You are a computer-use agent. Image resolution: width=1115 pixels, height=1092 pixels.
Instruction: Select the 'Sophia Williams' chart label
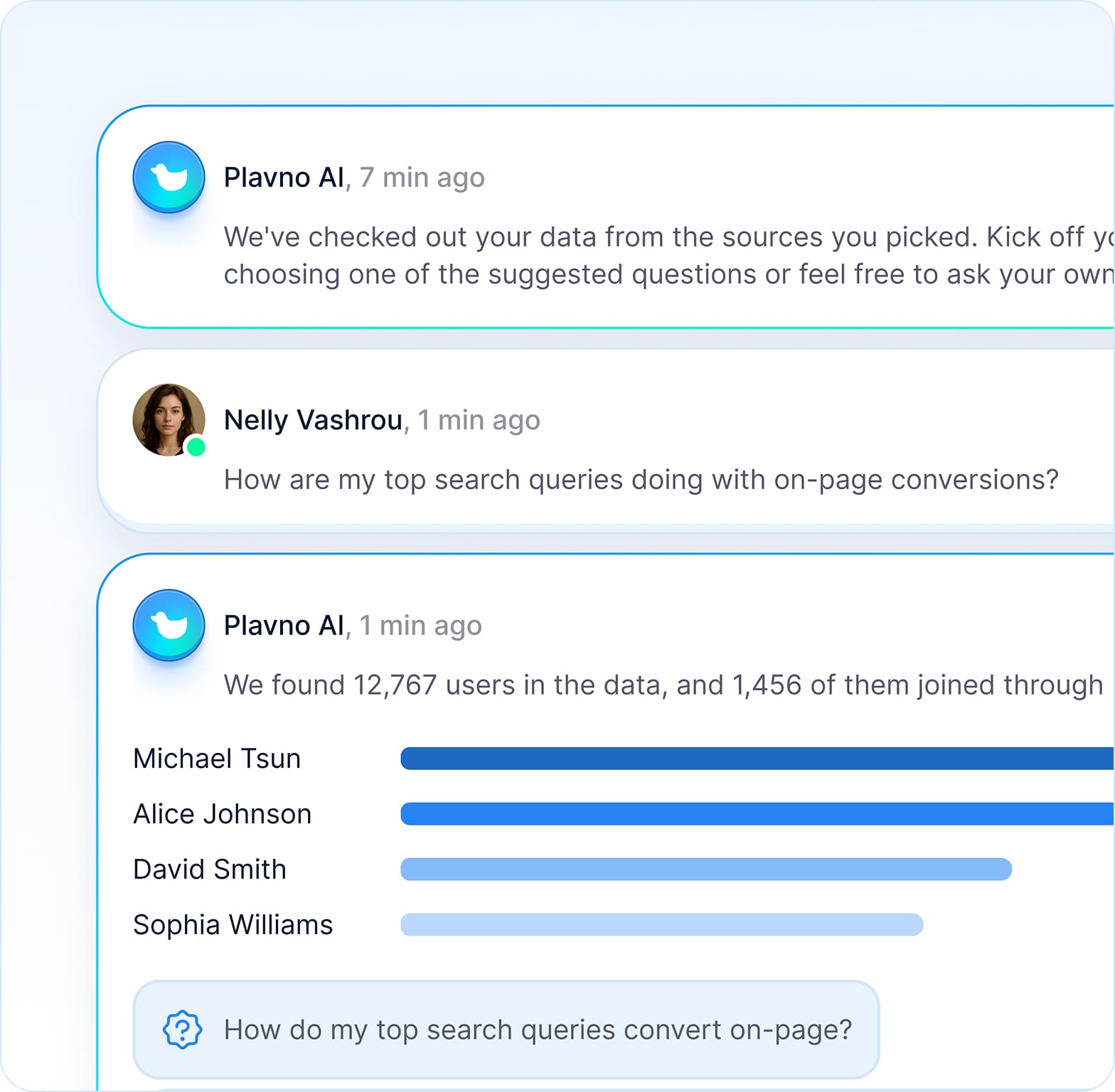point(233,924)
